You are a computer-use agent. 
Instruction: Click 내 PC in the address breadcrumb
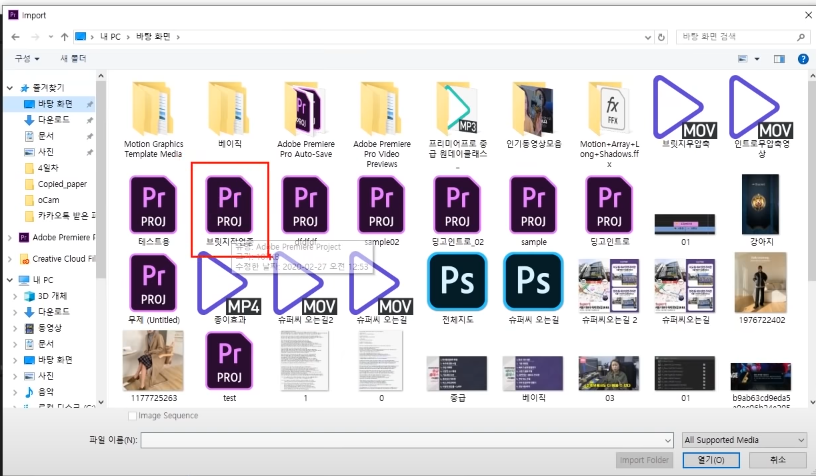110,37
